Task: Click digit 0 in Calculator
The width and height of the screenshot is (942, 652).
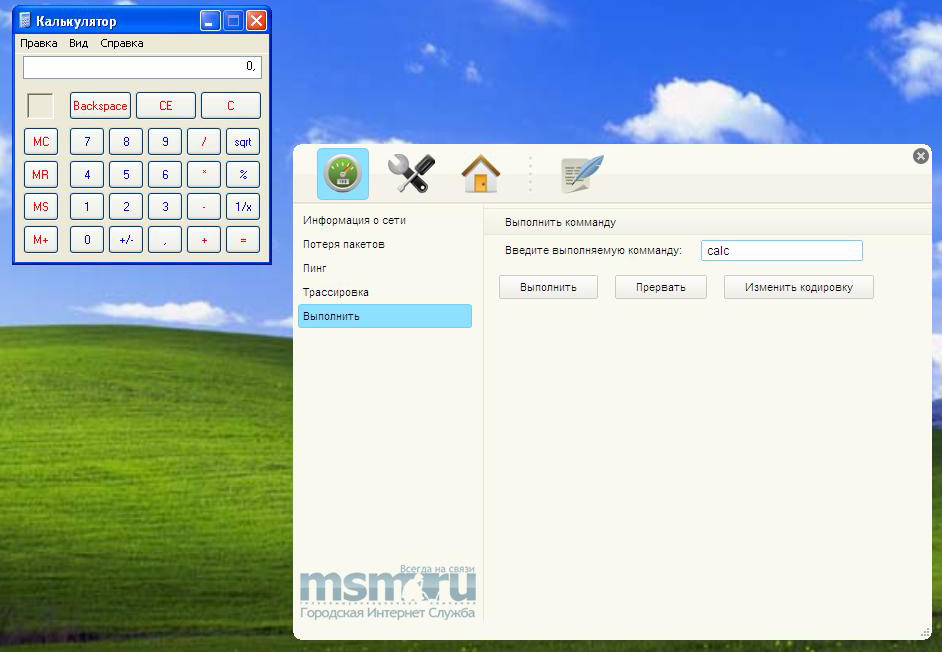Action: pos(87,239)
